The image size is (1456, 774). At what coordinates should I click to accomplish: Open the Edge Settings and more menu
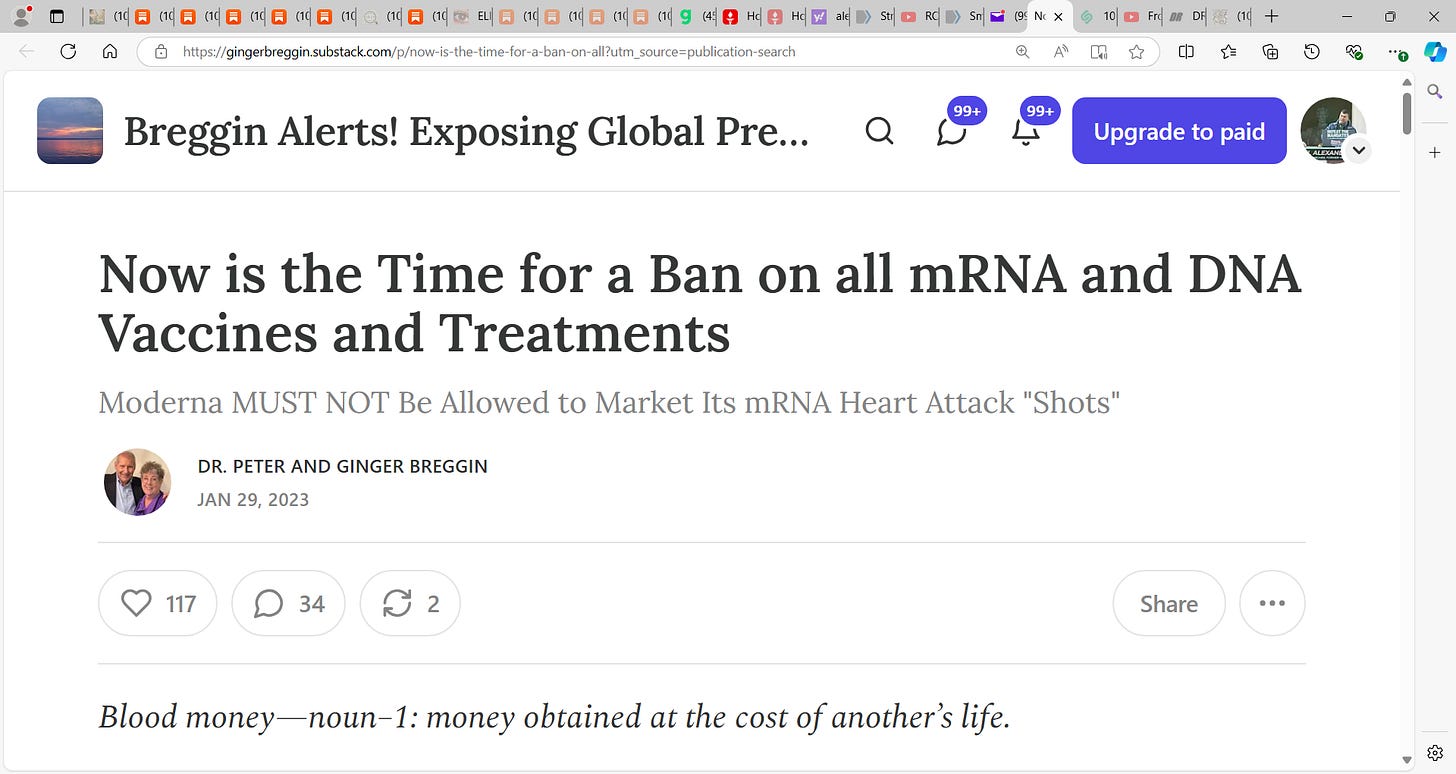pyautogui.click(x=1395, y=52)
